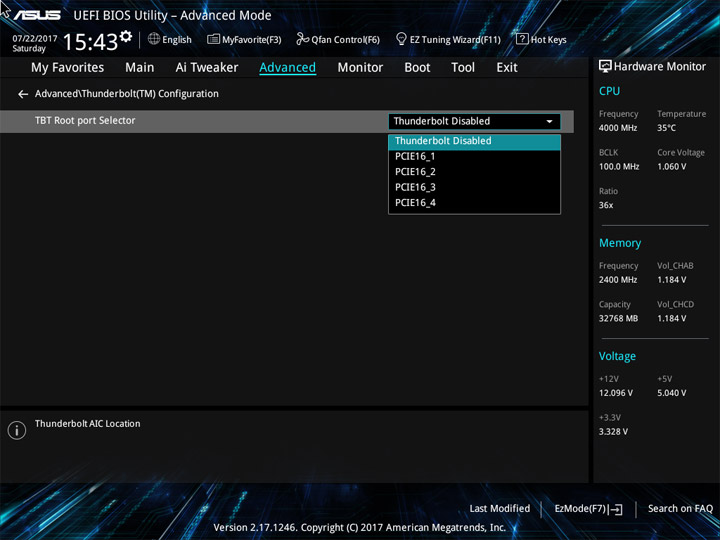Click the Thunderbolt AIC Location help text
The height and width of the screenshot is (540, 720).
pos(88,424)
